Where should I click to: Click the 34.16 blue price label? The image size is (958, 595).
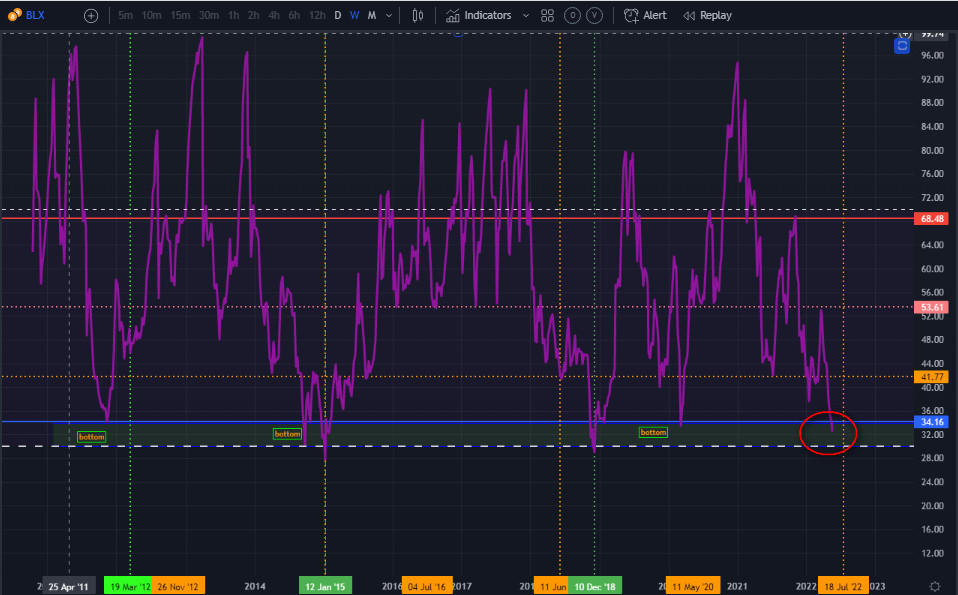click(932, 422)
